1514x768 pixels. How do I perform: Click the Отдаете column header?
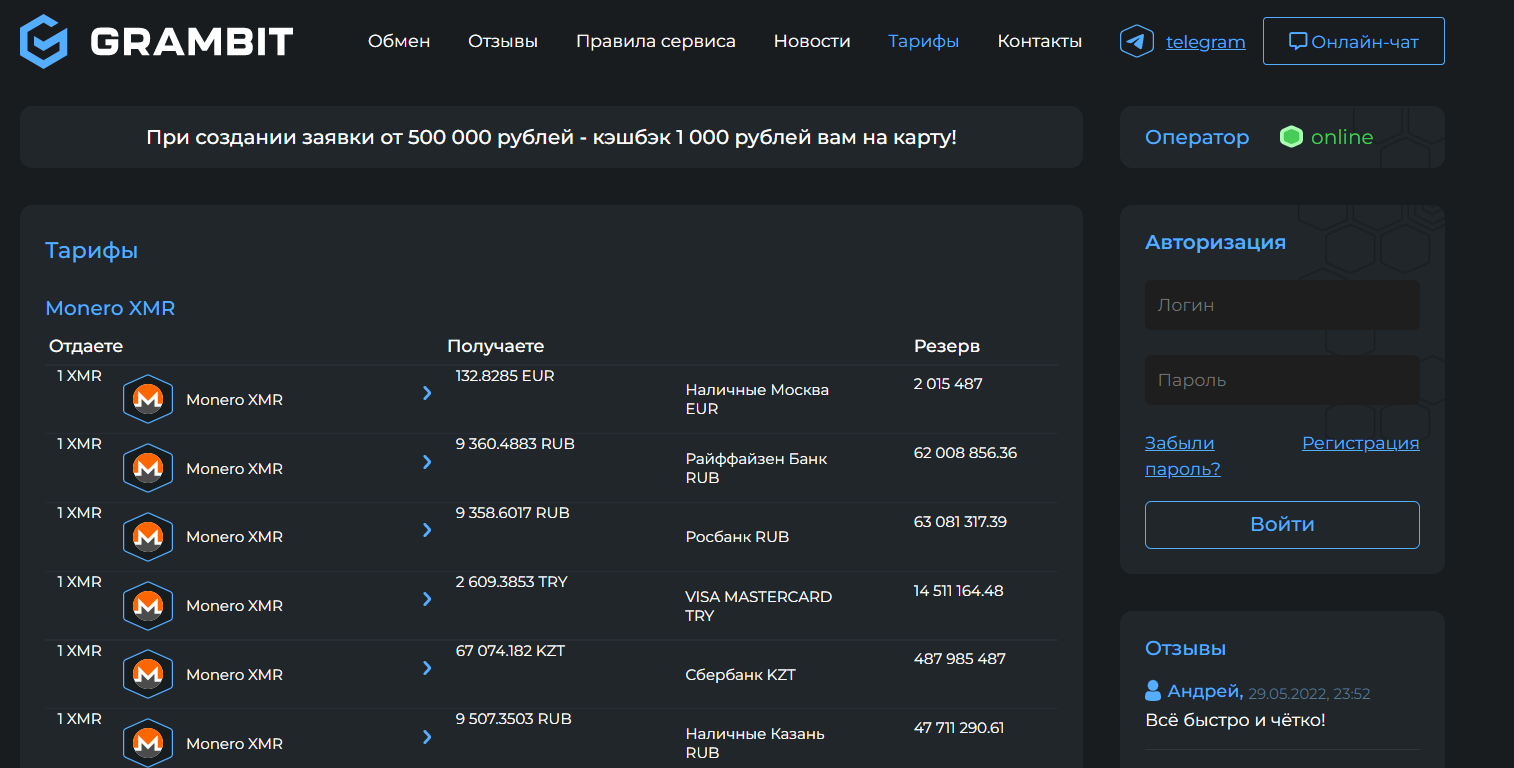click(x=86, y=346)
